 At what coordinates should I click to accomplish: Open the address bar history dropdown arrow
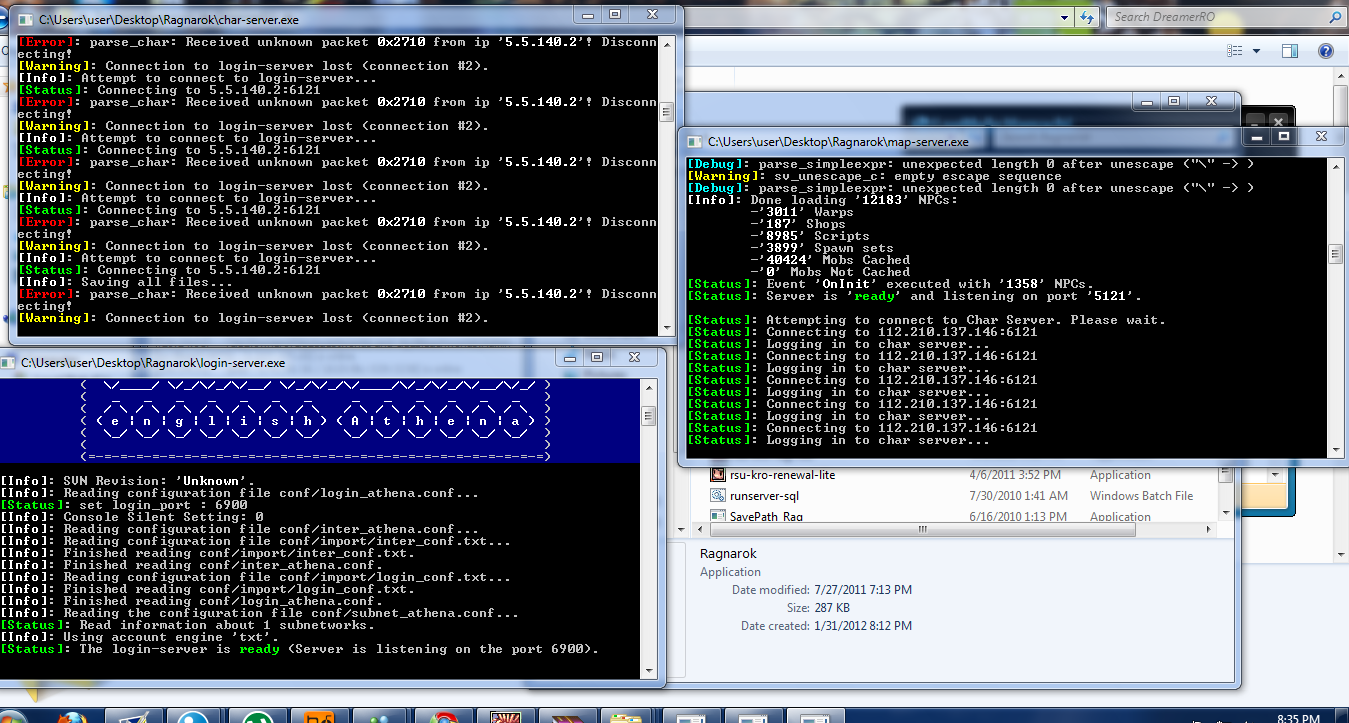point(1066,17)
